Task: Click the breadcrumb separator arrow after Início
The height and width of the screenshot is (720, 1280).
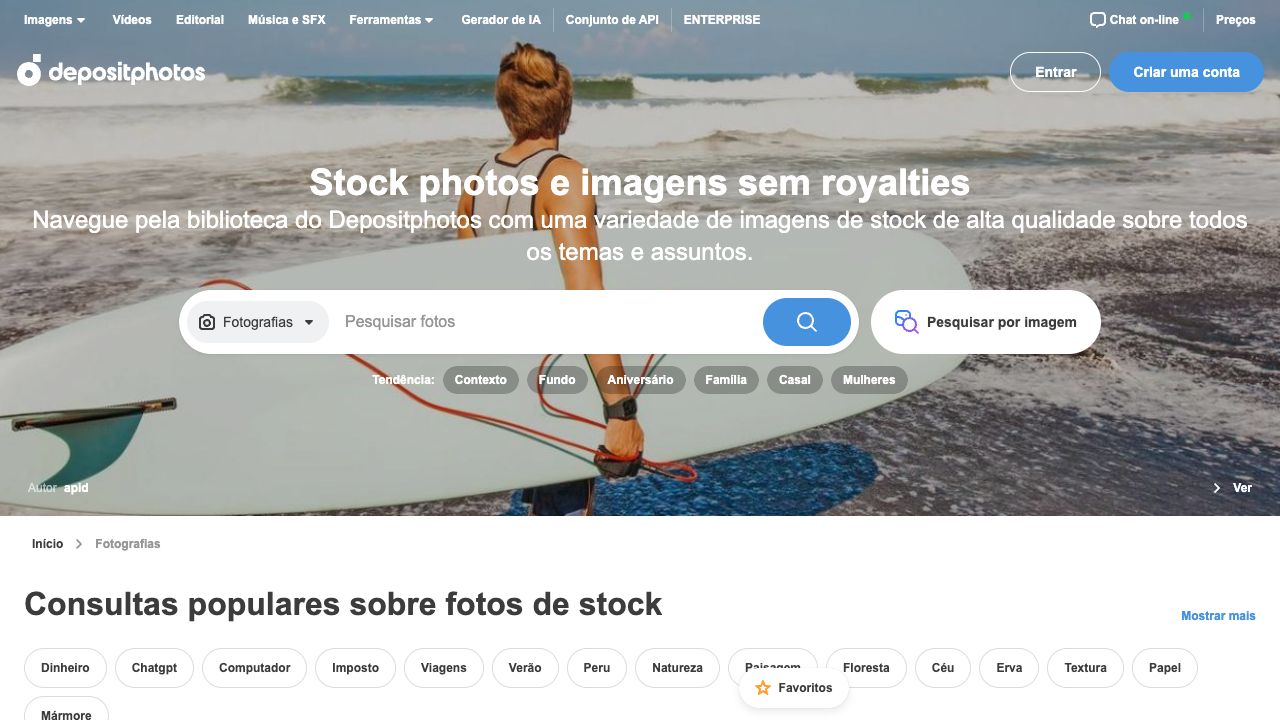Action: 79,544
